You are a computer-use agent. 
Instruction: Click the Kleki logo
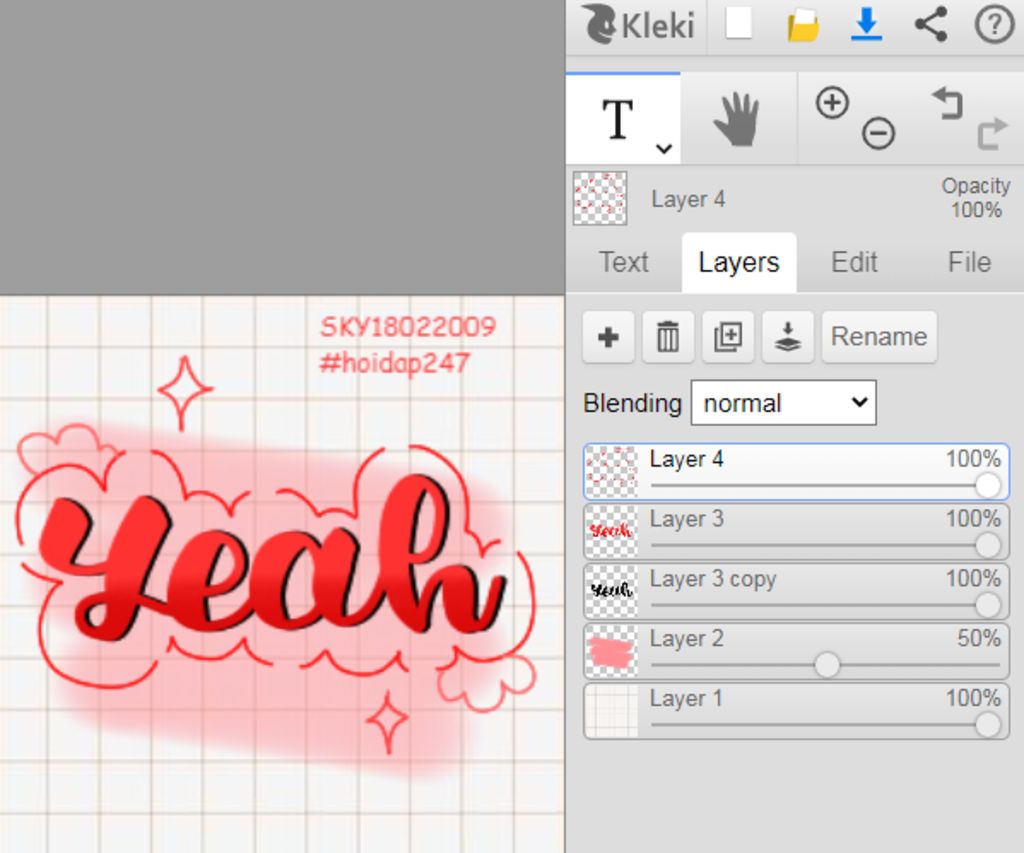(638, 25)
